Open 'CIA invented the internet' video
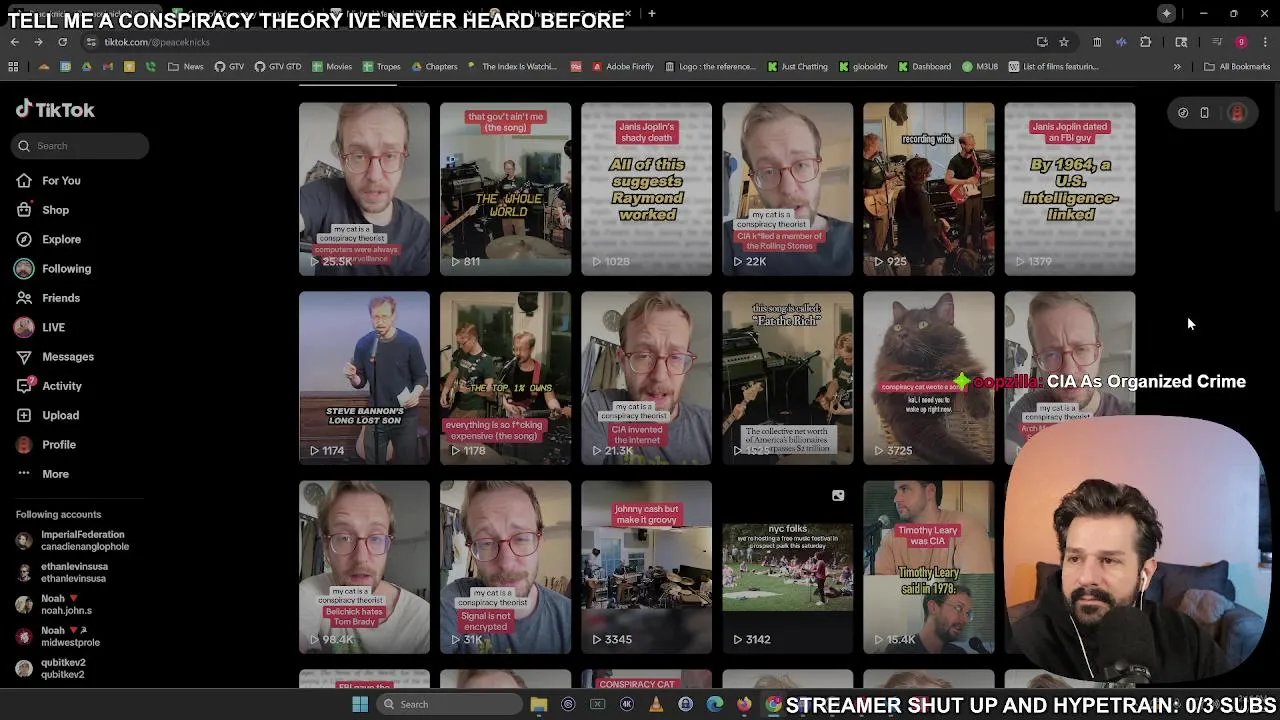 (x=646, y=378)
